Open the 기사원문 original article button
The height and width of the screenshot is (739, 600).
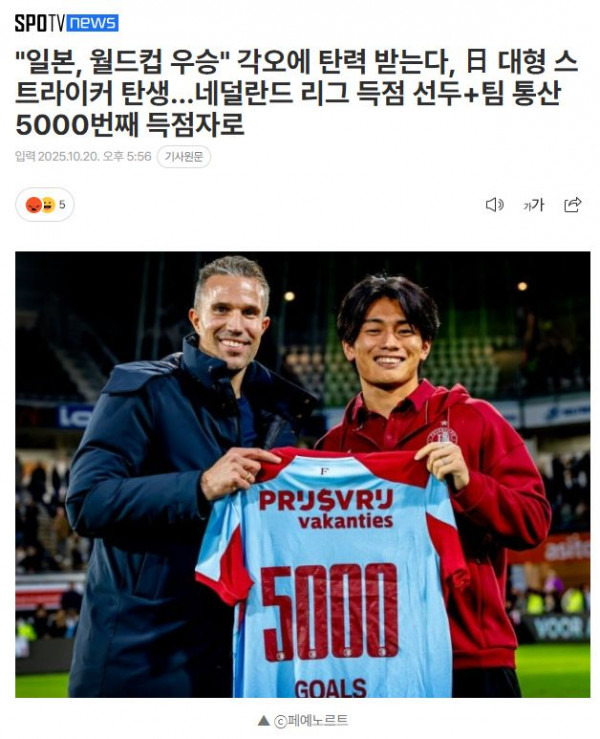click(x=184, y=156)
